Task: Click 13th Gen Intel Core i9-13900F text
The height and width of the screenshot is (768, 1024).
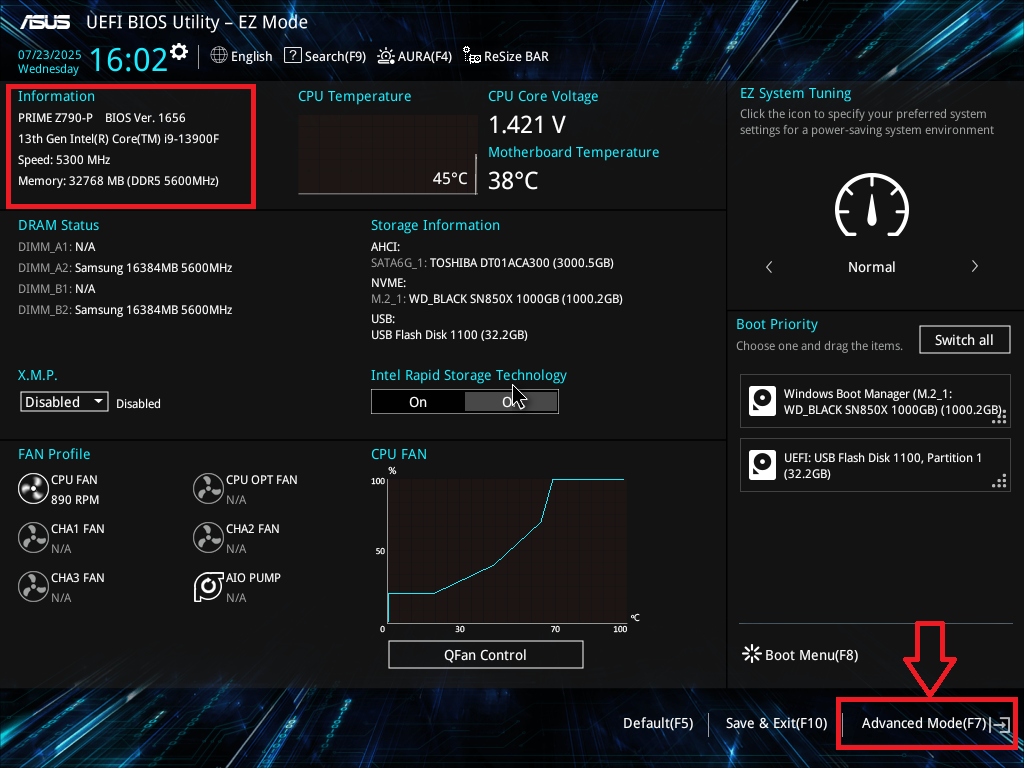Action: pyautogui.click(x=118, y=138)
